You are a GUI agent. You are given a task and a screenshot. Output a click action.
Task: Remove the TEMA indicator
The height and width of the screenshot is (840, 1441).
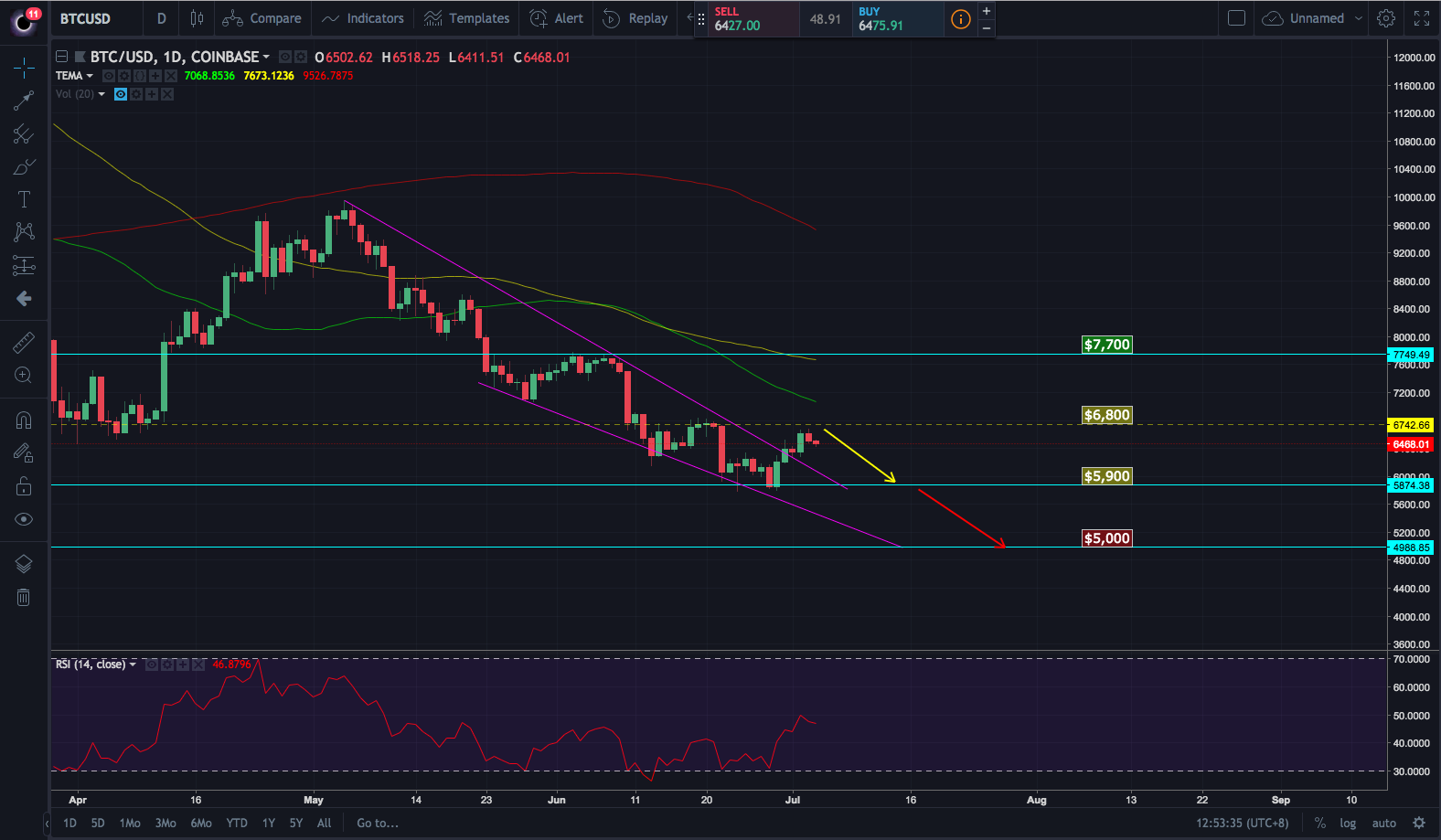point(171,76)
